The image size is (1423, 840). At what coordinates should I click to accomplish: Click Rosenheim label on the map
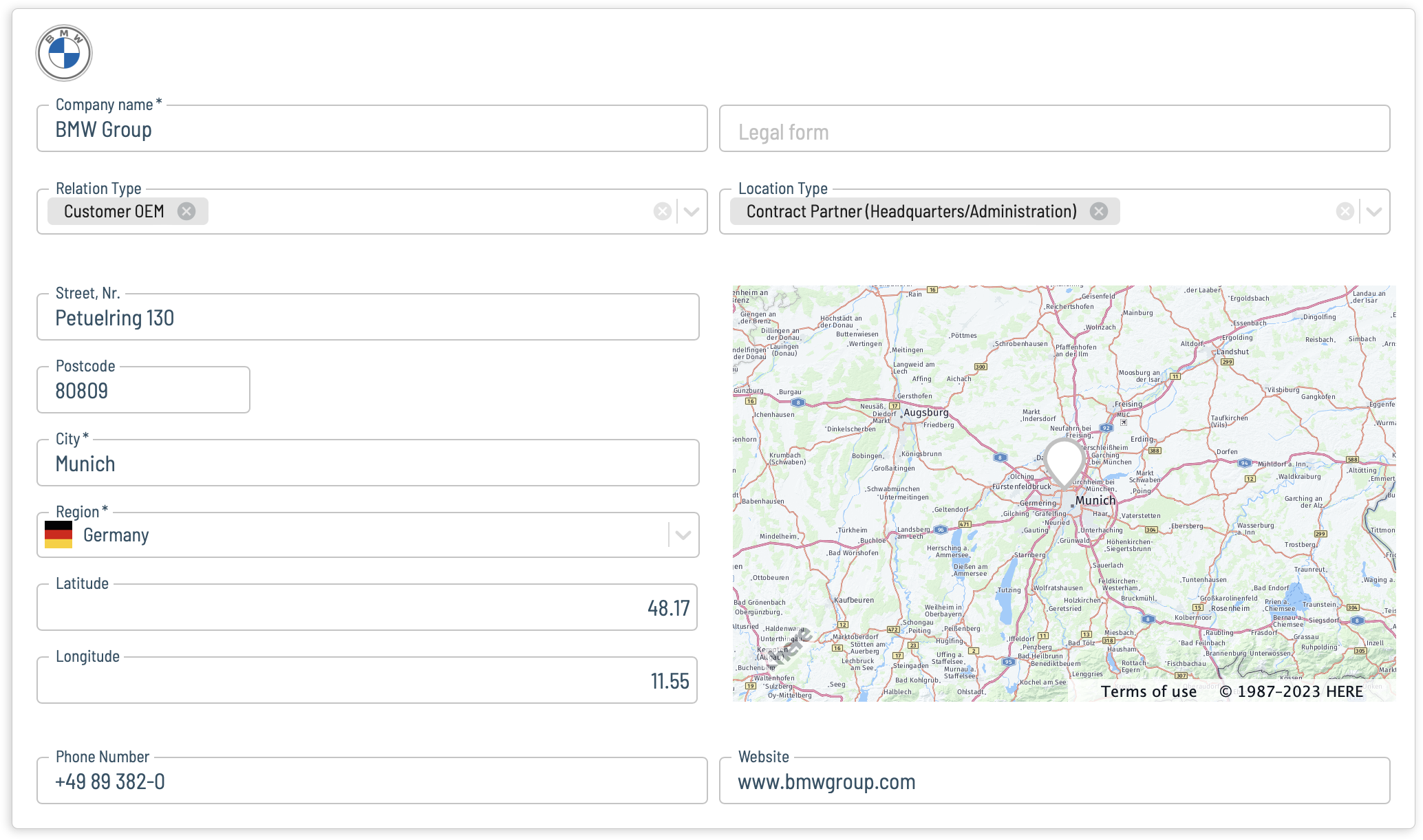click(x=1231, y=608)
